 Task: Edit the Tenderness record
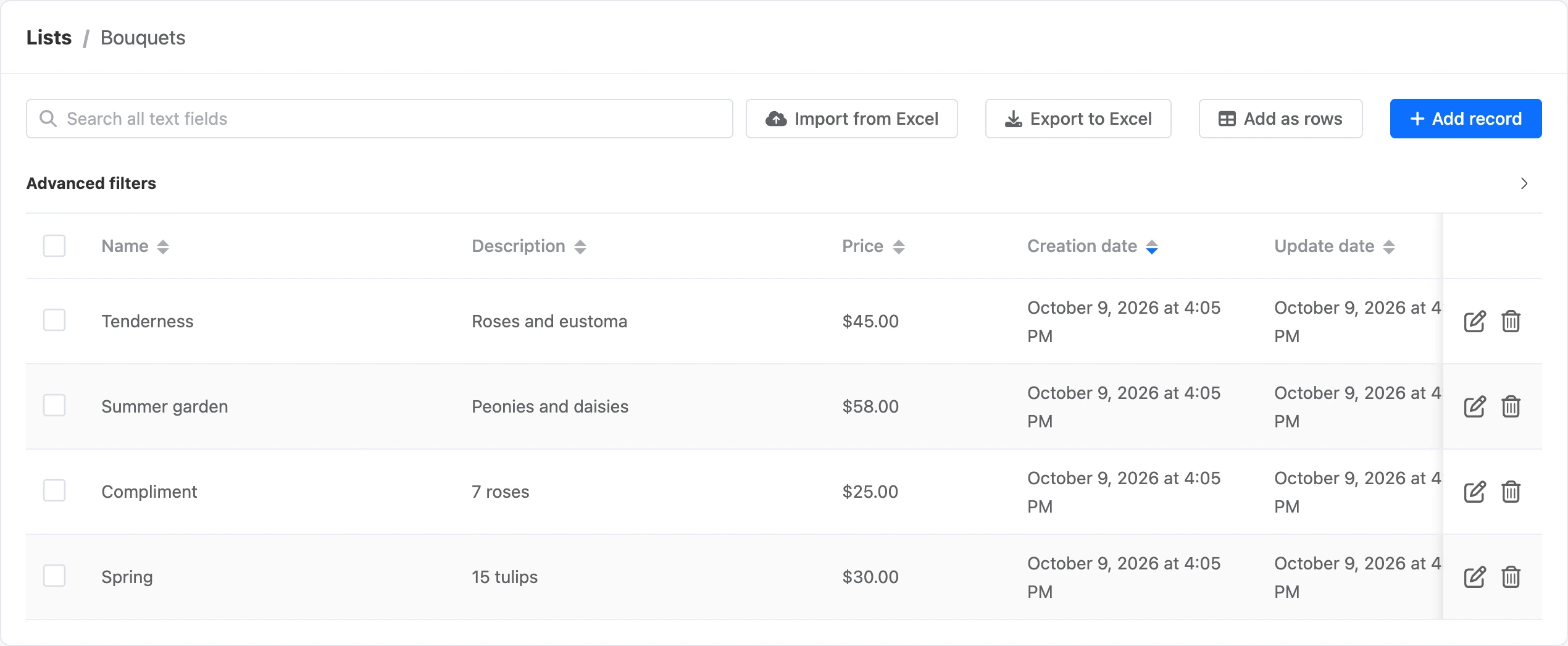tap(1475, 322)
